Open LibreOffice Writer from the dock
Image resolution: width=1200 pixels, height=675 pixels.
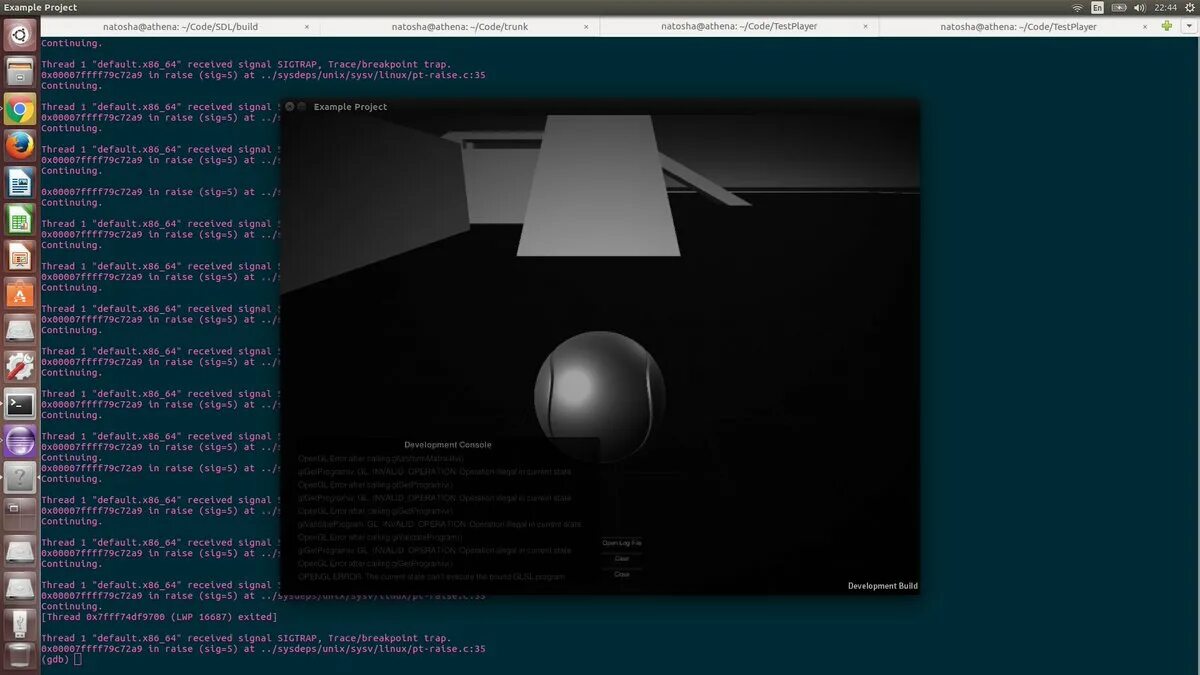[x=20, y=183]
